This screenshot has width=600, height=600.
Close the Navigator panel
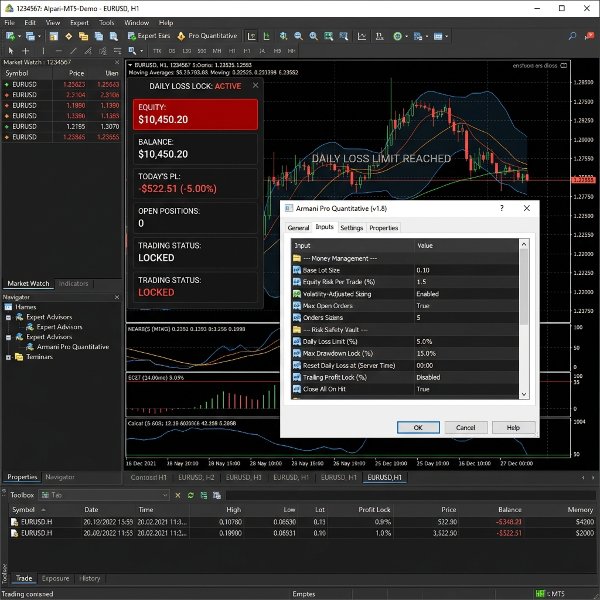point(117,297)
